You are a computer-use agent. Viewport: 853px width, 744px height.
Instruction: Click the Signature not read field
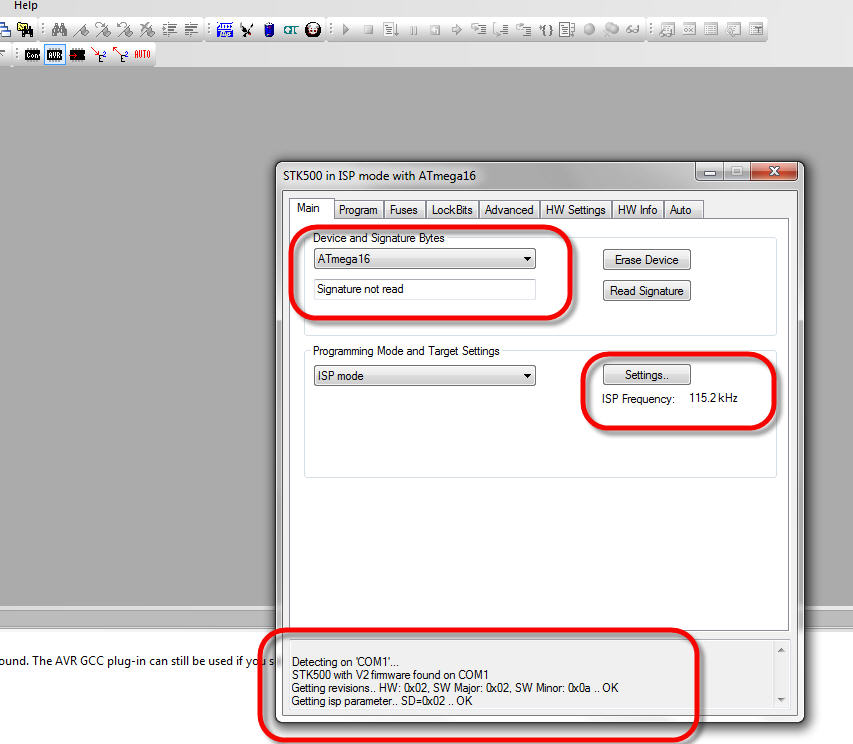point(424,289)
